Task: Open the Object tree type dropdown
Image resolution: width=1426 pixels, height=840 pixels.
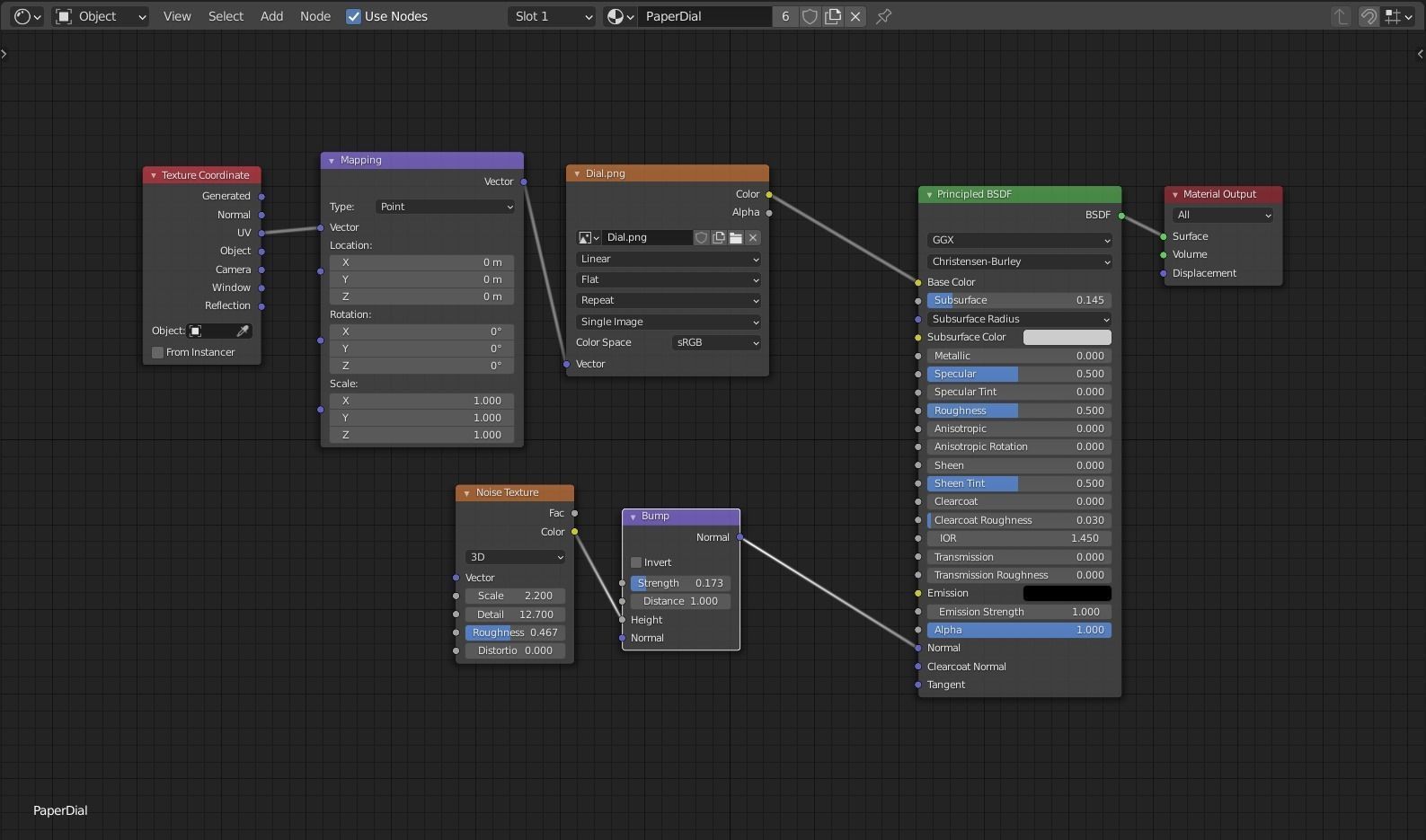Action: point(101,16)
